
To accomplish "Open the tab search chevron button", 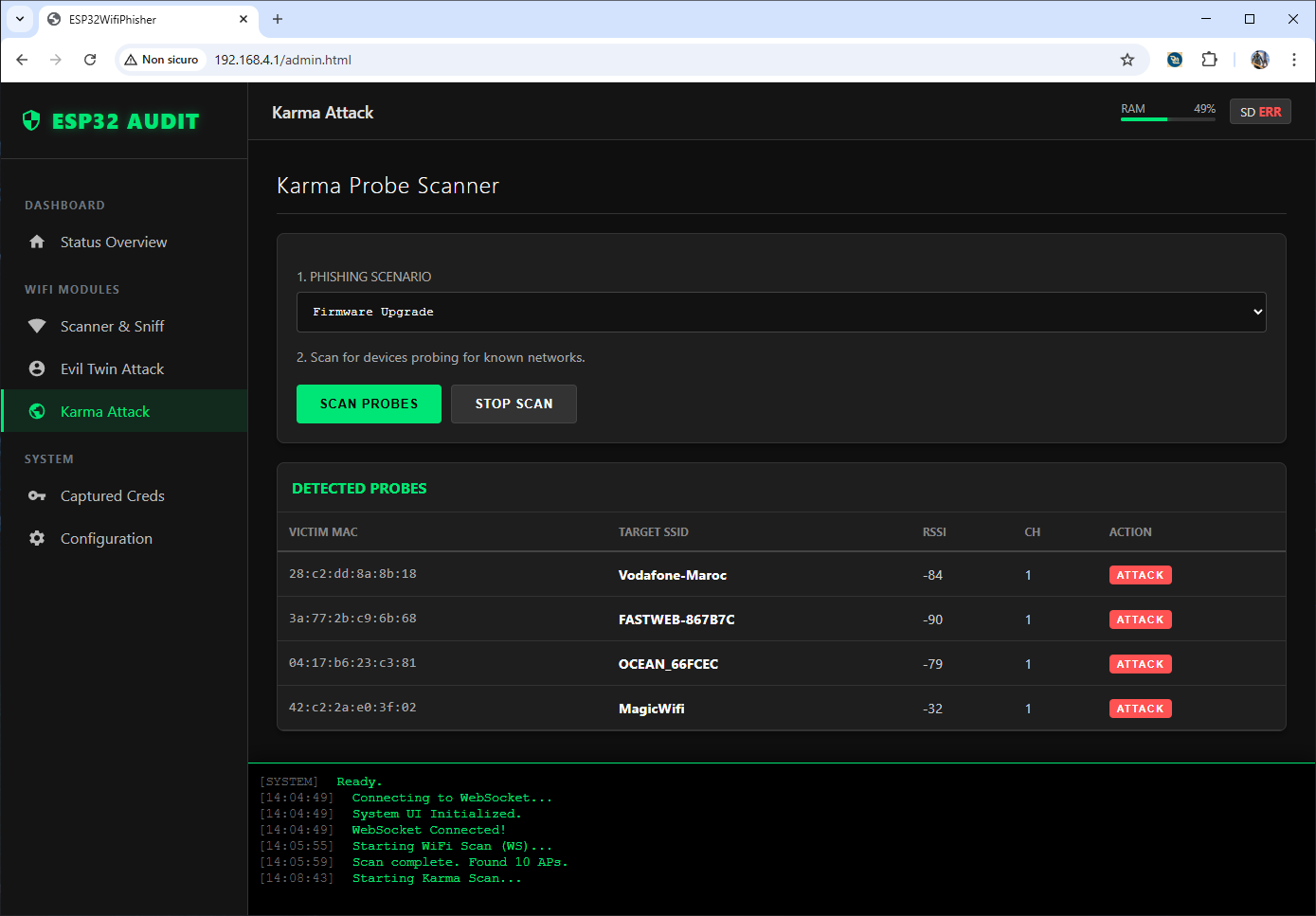I will tap(20, 19).
